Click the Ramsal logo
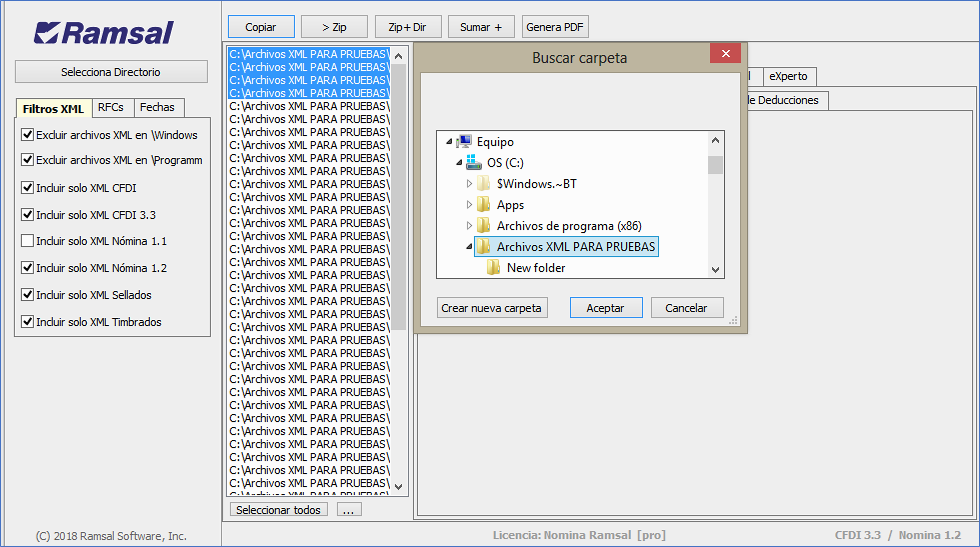This screenshot has width=980, height=547. click(104, 33)
